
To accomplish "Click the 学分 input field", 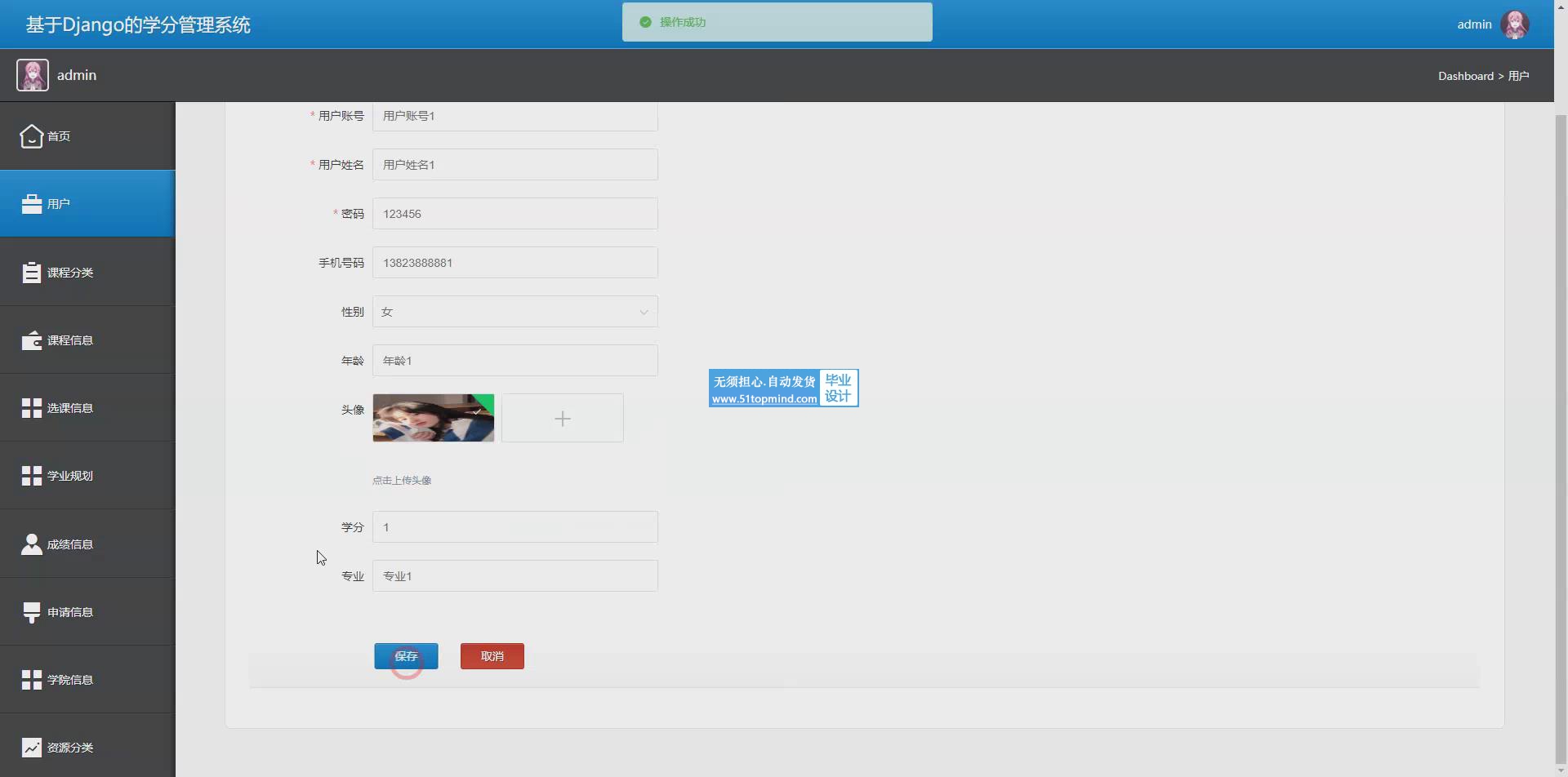I will pos(515,527).
